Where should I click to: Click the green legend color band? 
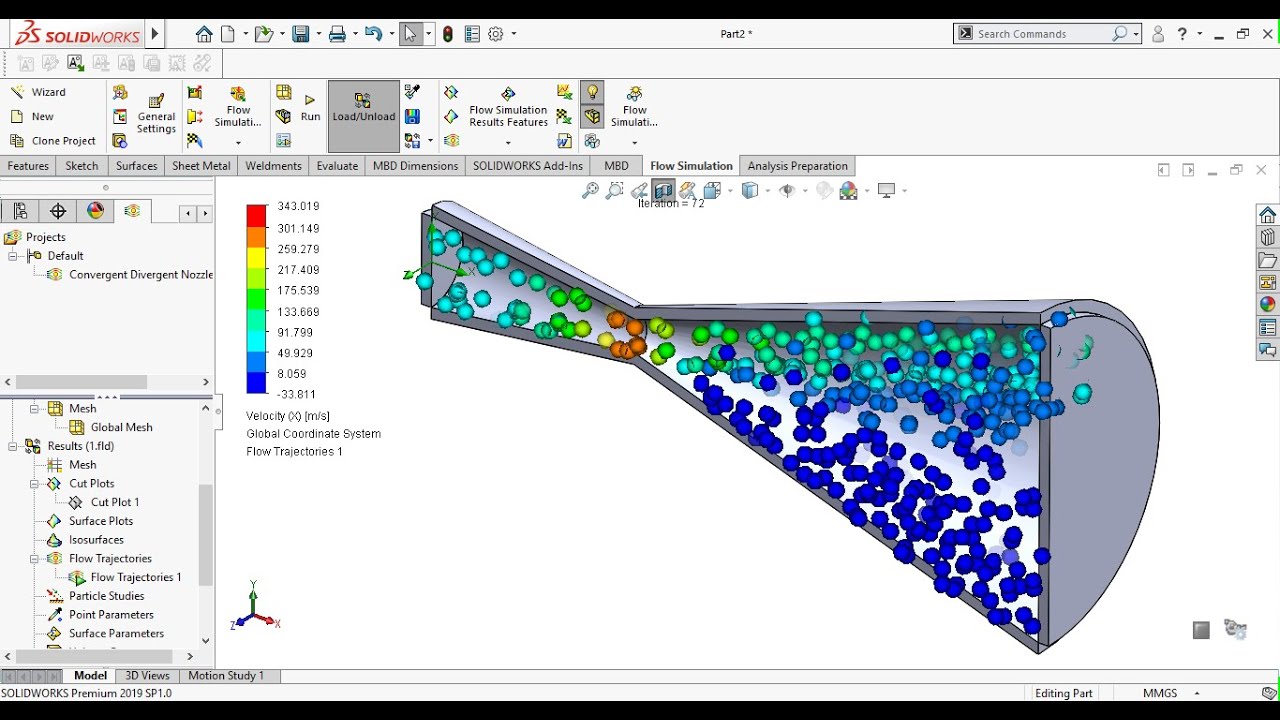click(x=257, y=299)
